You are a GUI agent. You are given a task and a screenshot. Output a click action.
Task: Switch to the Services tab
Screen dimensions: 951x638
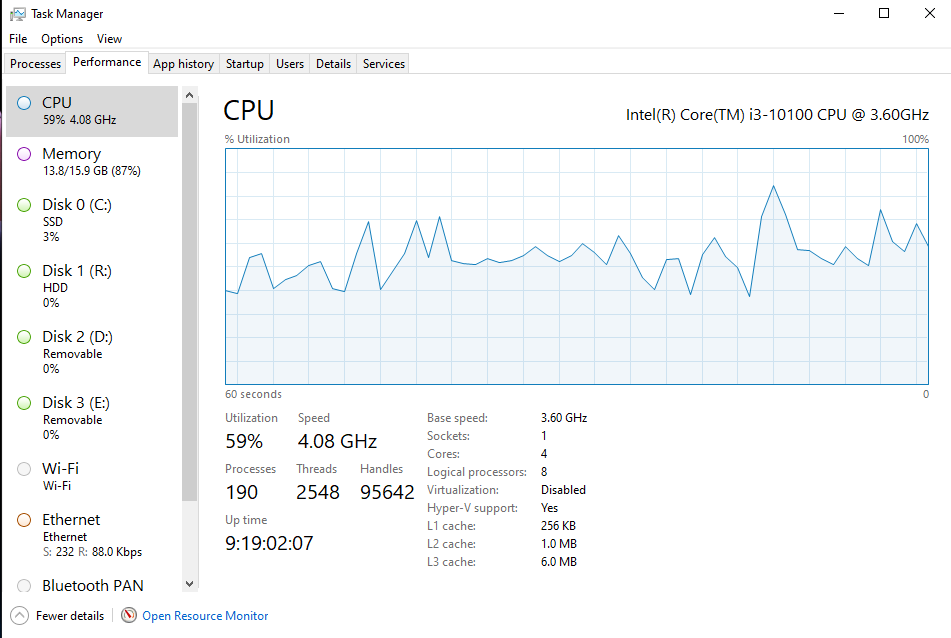coord(382,63)
